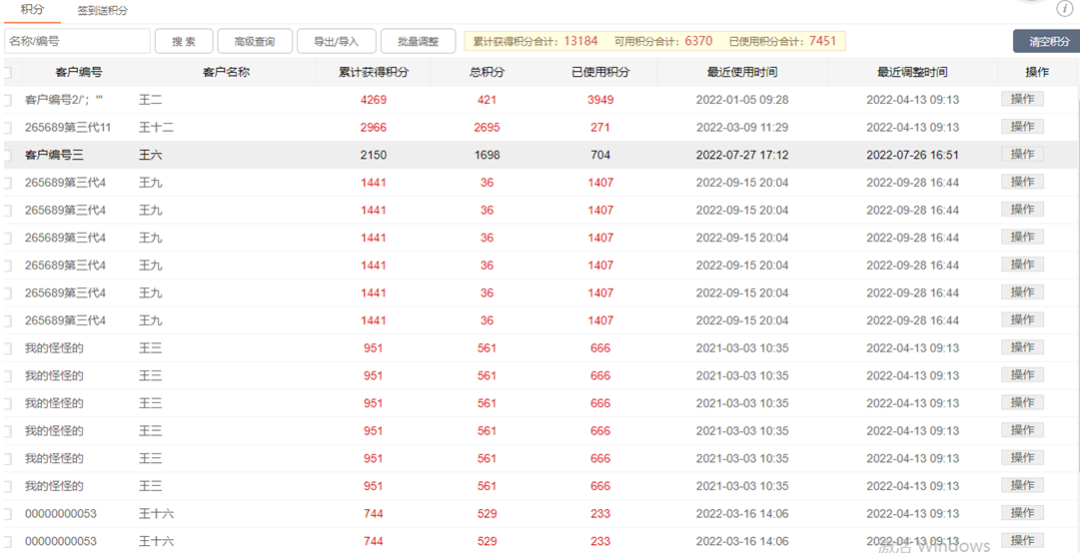Open the 操作 menu for 王二's row
Image resolution: width=1080 pixels, height=553 pixels.
click(1022, 99)
